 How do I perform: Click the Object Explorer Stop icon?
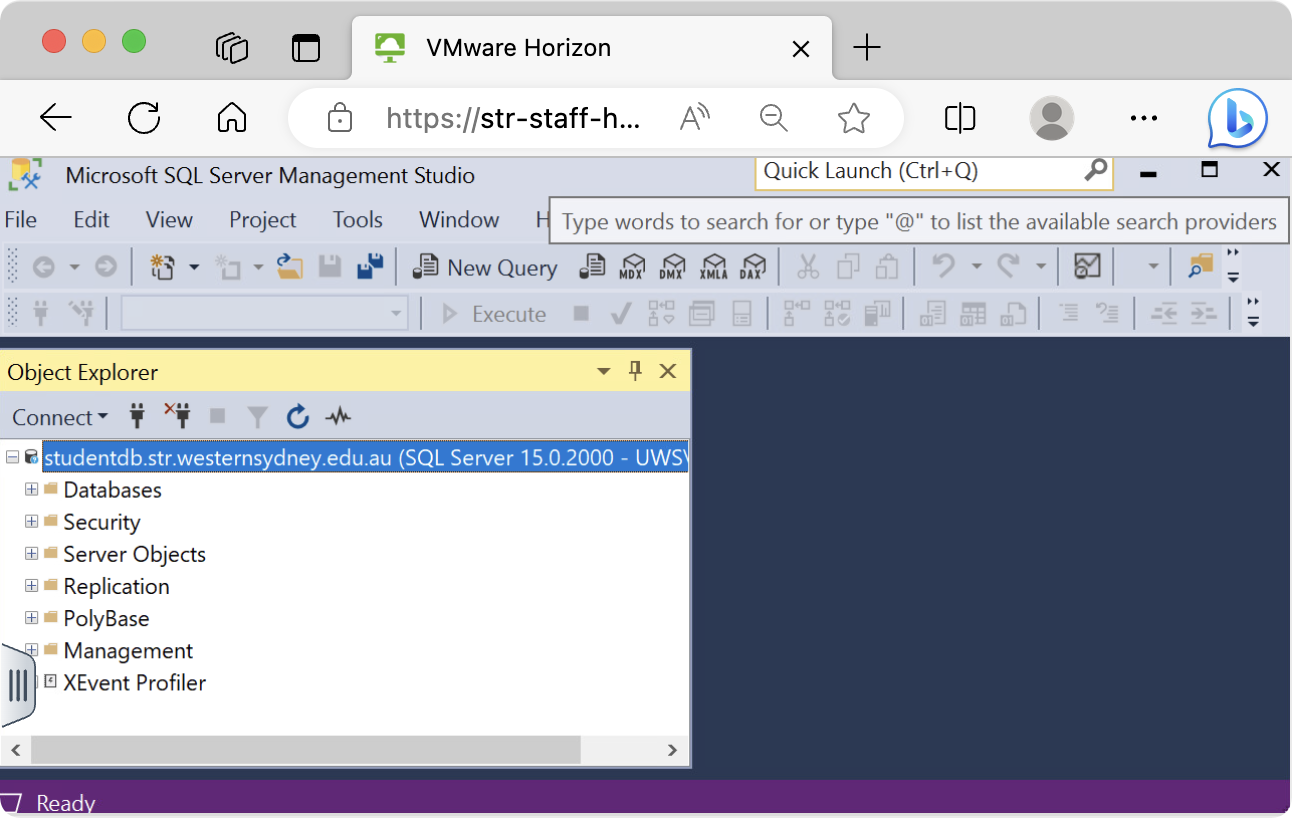217,416
